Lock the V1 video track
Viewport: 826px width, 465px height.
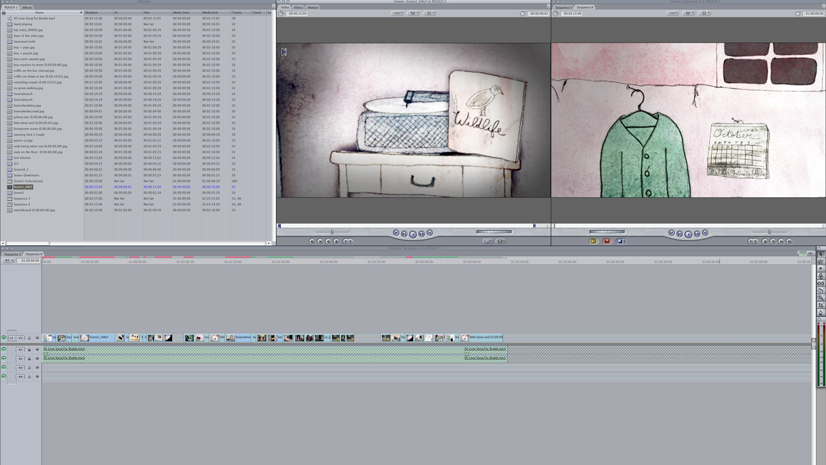pyautogui.click(x=30, y=338)
